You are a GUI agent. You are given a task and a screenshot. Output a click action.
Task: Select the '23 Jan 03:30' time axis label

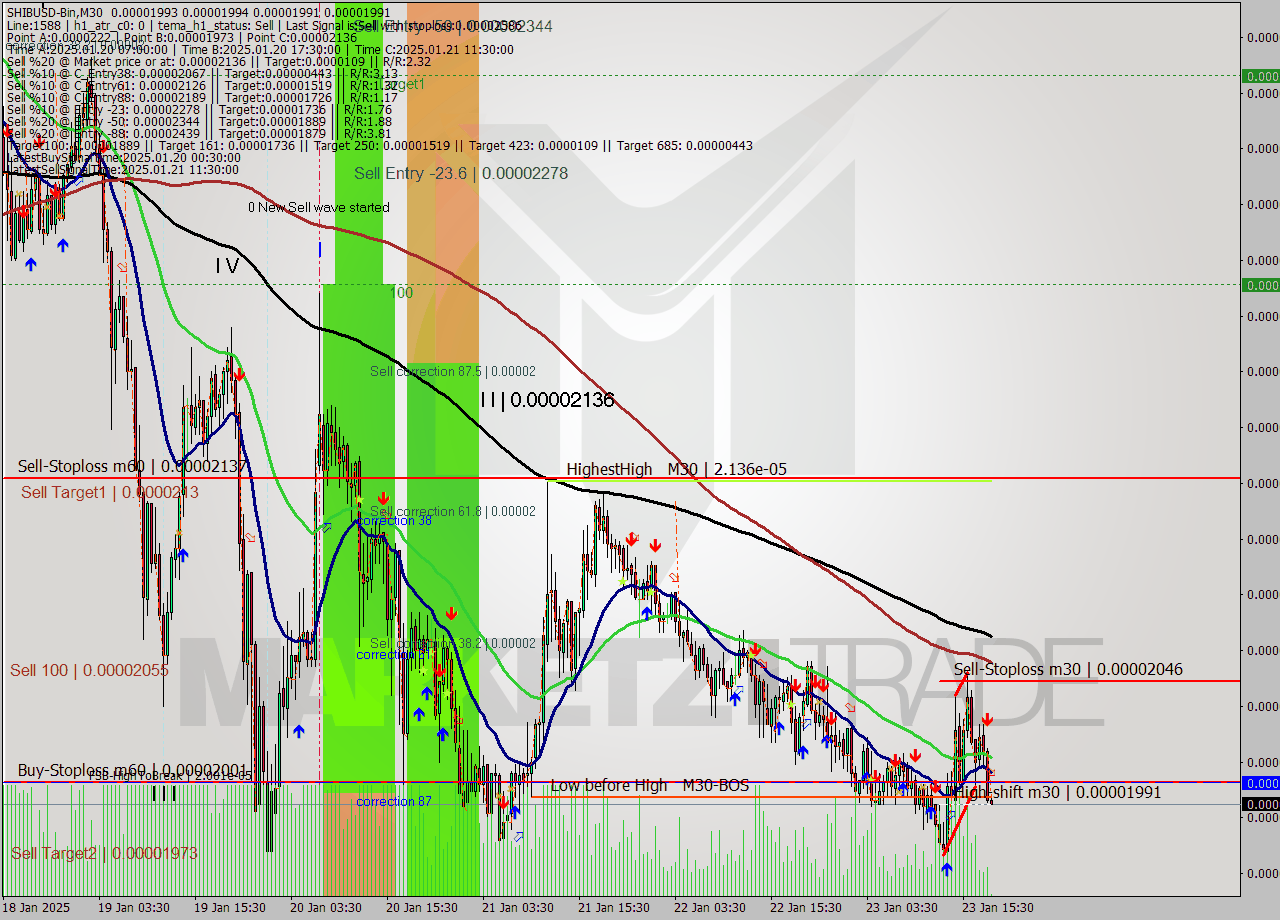pyautogui.click(x=902, y=907)
